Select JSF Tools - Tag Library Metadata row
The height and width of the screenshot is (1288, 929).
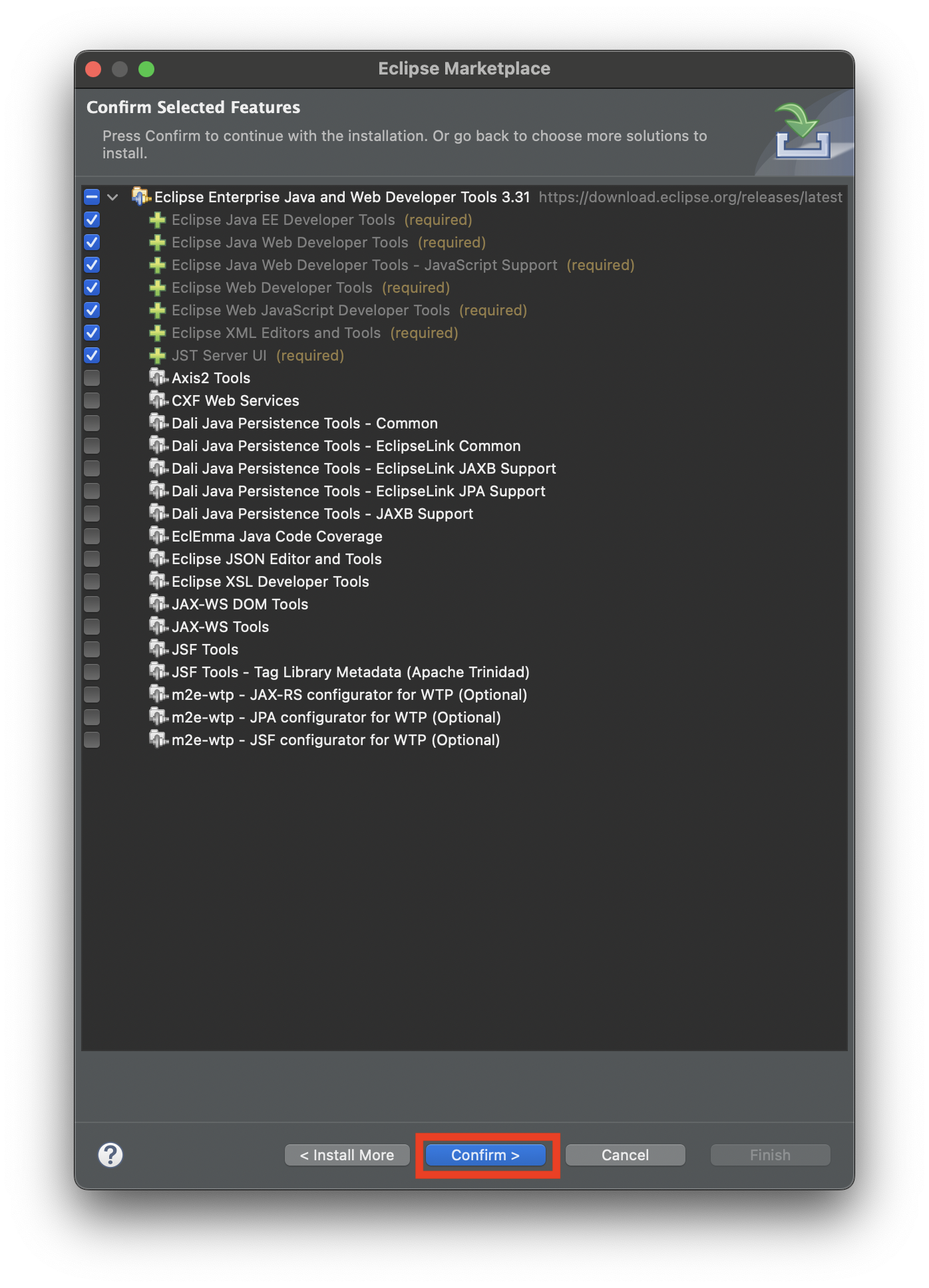coord(464,672)
